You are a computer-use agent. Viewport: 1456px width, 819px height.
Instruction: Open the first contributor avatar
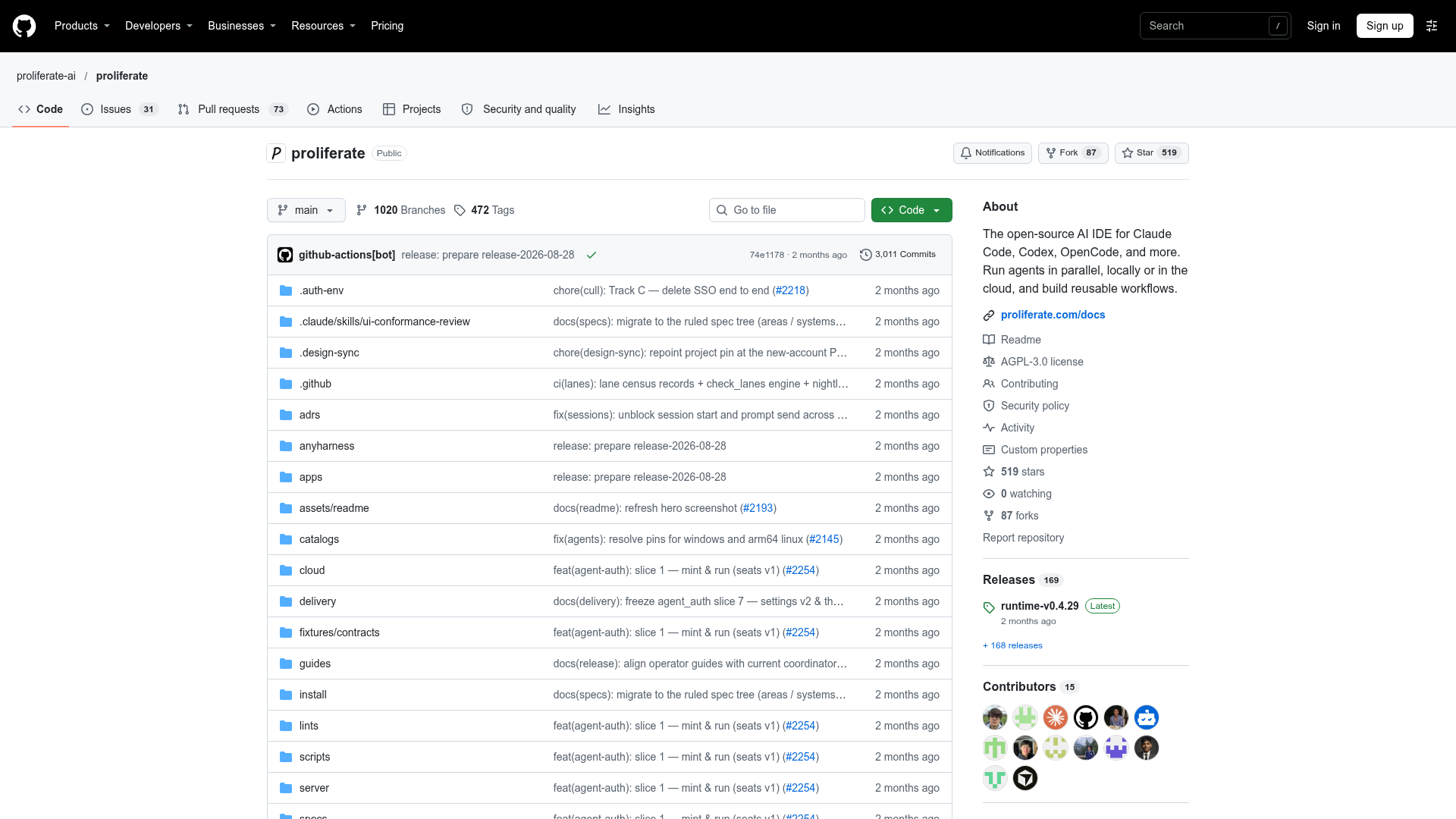click(x=995, y=717)
